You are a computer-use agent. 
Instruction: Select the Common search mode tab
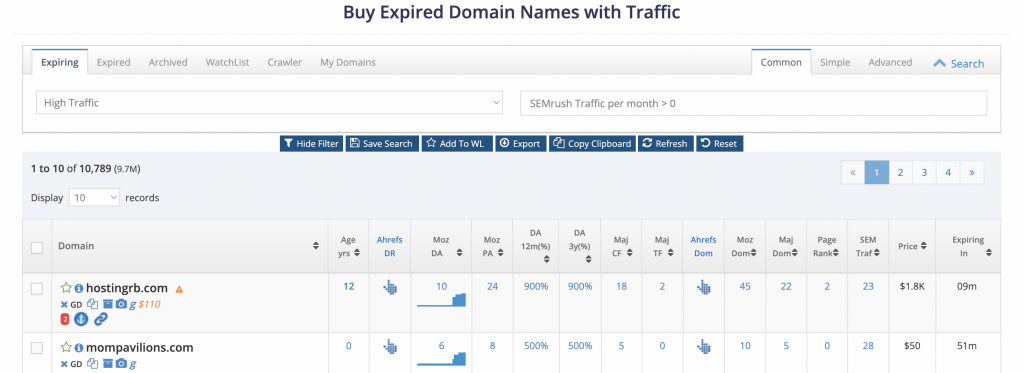(781, 62)
